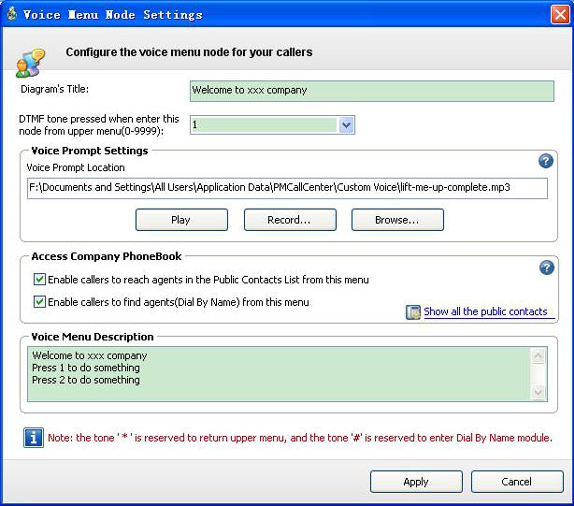Apply the voice menu node settings
The width and height of the screenshot is (574, 506).
pos(416,481)
